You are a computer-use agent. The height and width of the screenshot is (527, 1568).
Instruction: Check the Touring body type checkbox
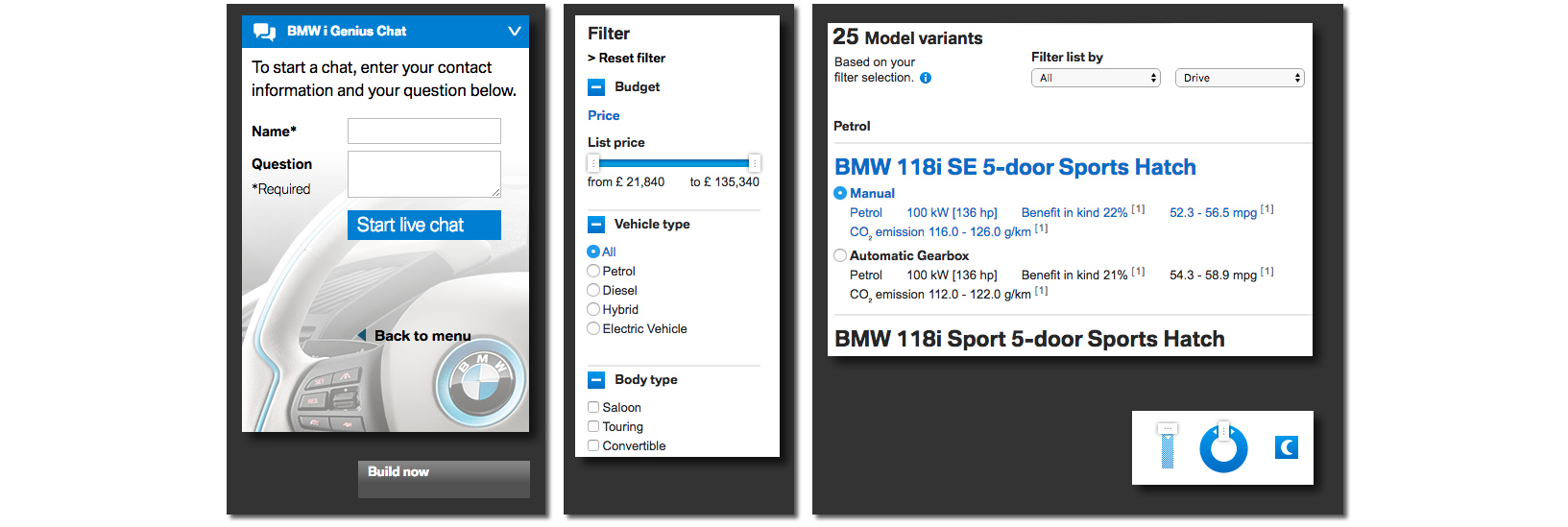click(593, 426)
